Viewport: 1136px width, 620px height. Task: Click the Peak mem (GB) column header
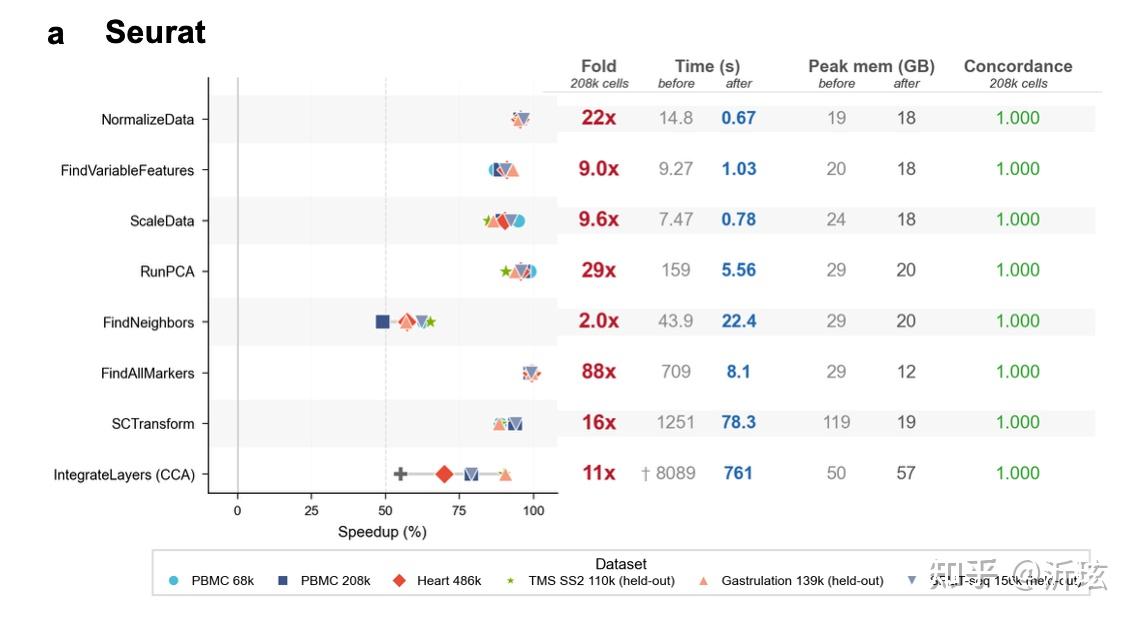[872, 66]
